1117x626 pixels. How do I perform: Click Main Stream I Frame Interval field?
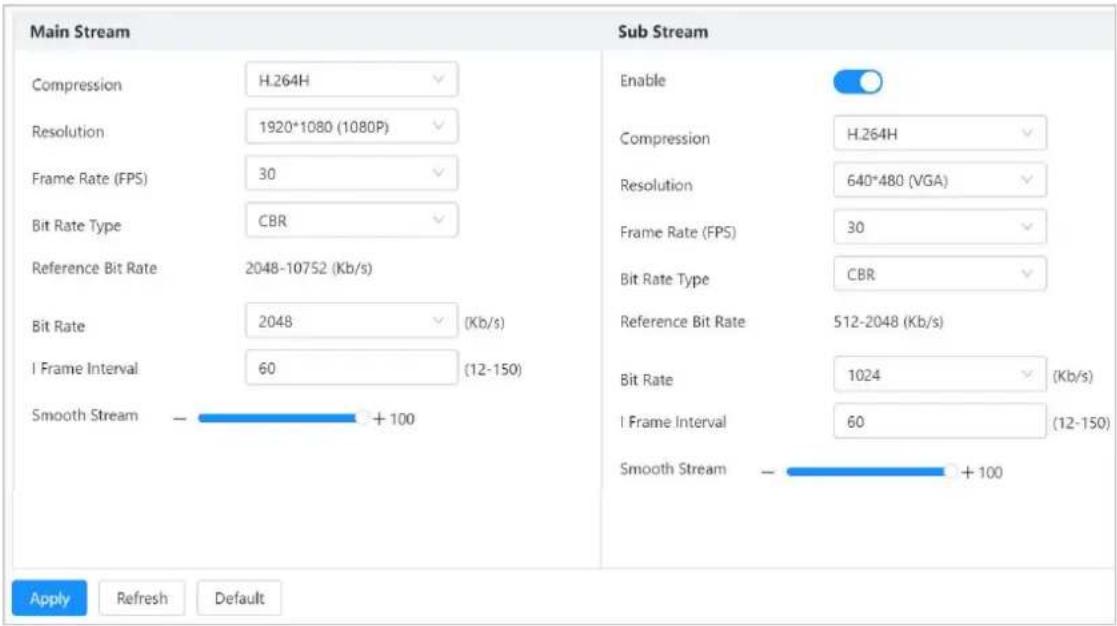[351, 368]
